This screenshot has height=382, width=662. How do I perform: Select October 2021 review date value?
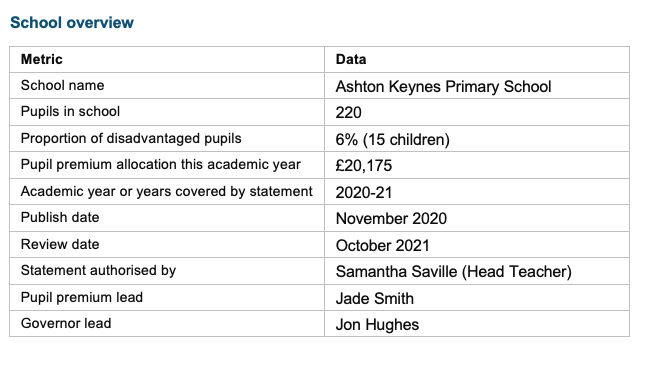pos(383,246)
